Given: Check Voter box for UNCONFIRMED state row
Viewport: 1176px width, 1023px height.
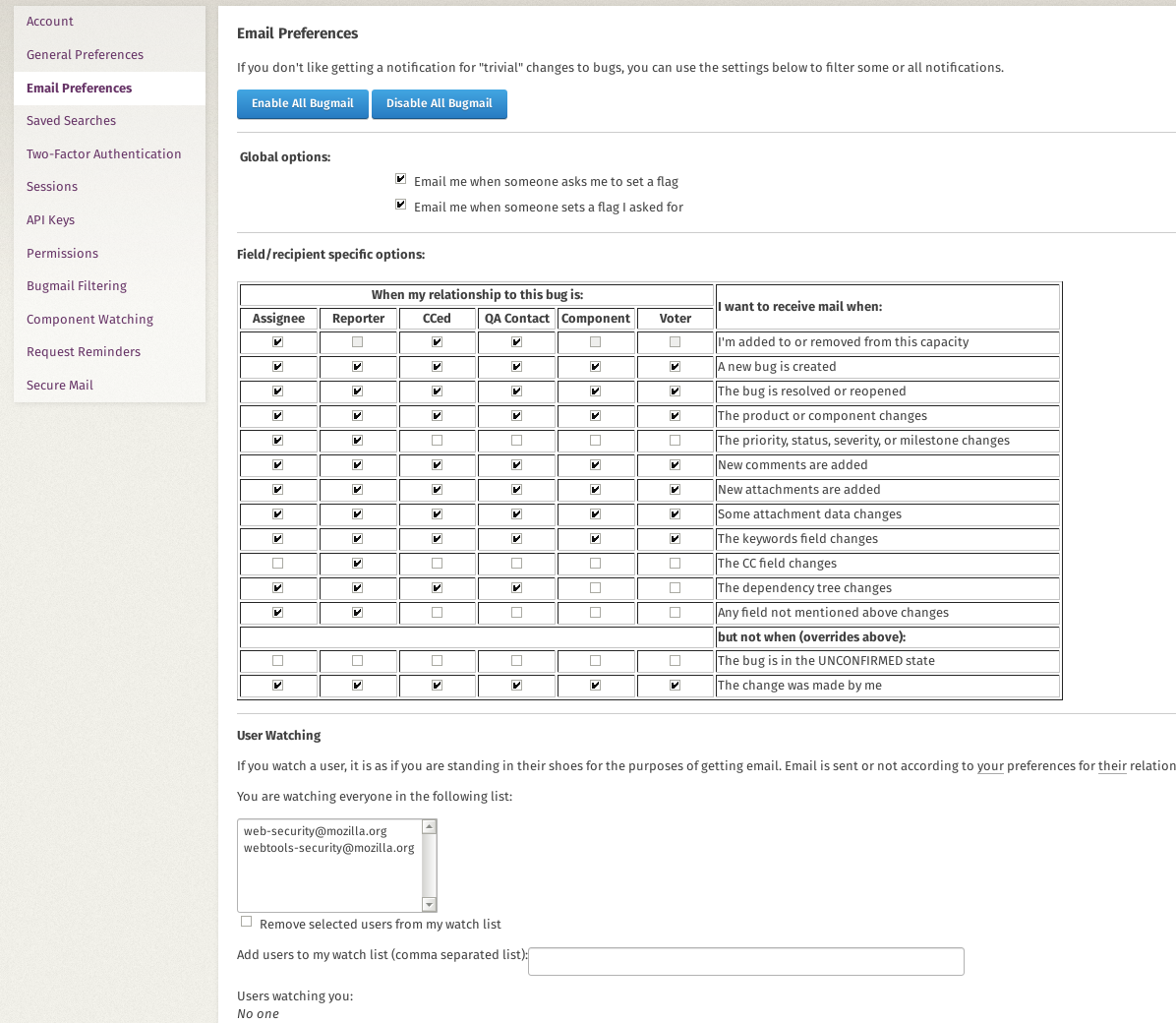Looking at the screenshot, I should (x=675, y=660).
